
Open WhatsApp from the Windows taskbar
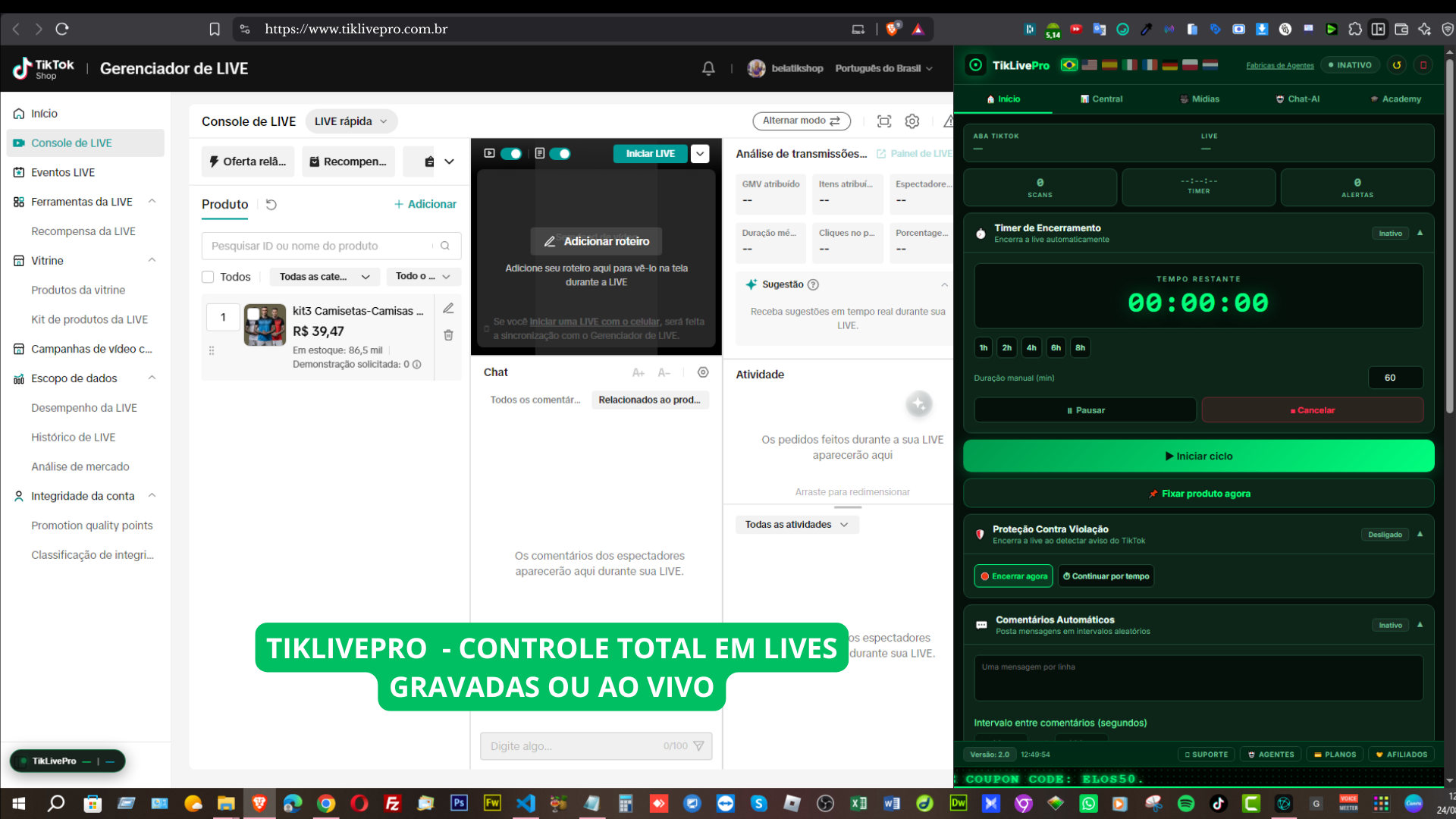coord(1088,803)
